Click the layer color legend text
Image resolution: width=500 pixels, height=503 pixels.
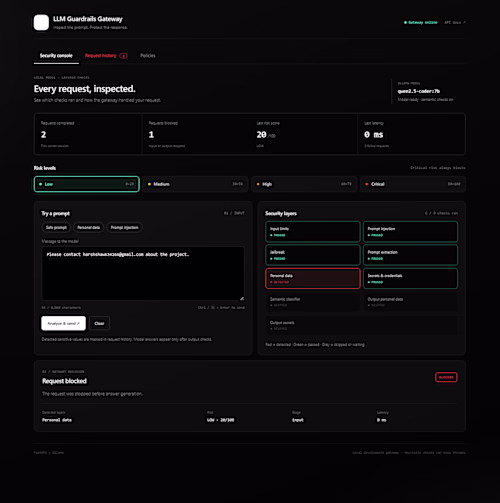[x=315, y=345]
